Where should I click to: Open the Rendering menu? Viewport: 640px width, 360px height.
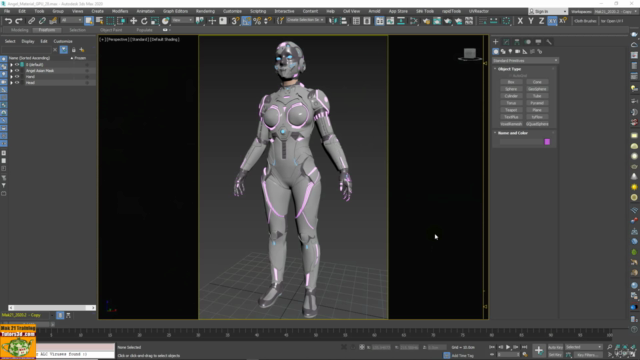click(x=205, y=11)
